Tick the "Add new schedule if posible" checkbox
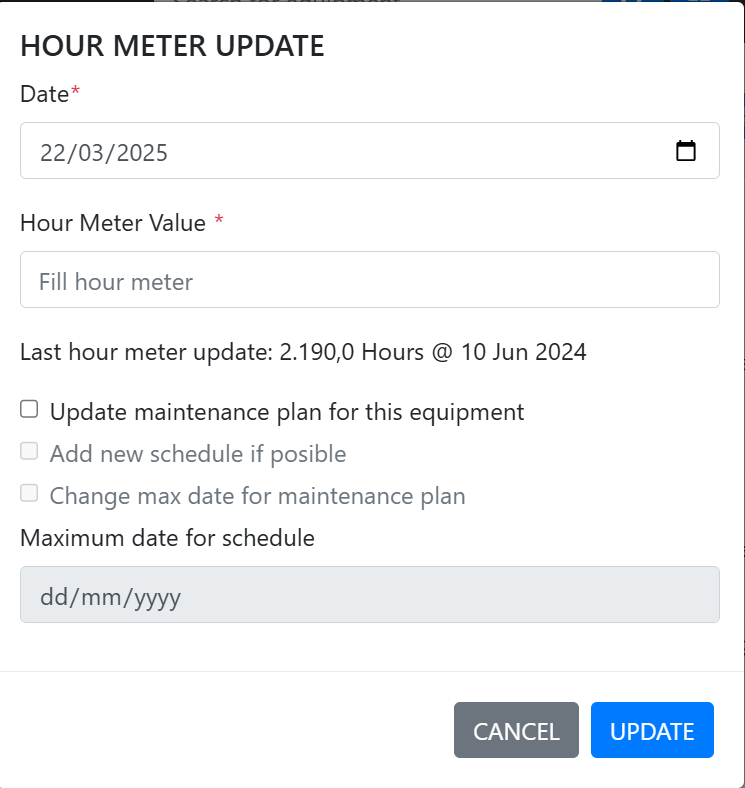 pyautogui.click(x=30, y=452)
